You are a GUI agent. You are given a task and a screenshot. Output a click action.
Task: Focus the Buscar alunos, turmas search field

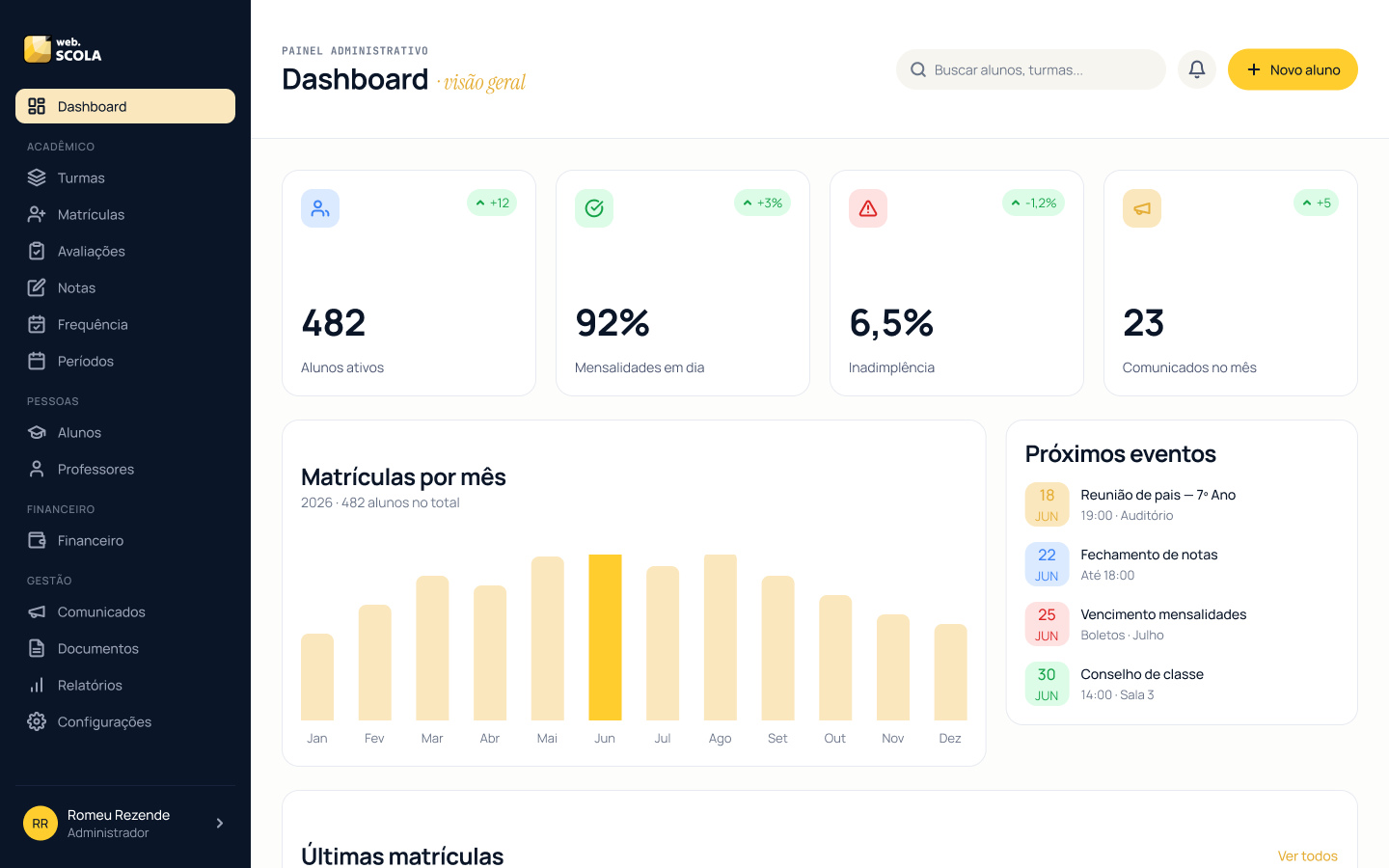tap(1031, 69)
